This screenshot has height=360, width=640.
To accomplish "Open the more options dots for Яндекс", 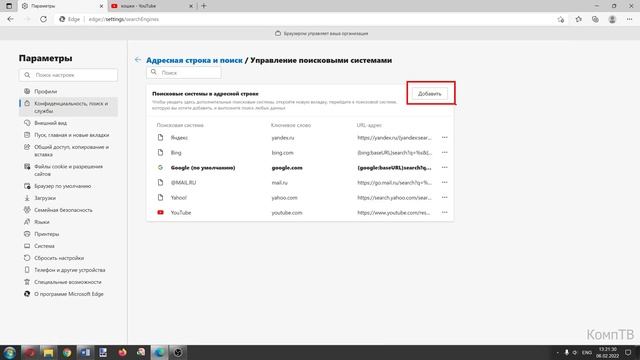I will 444,138.
